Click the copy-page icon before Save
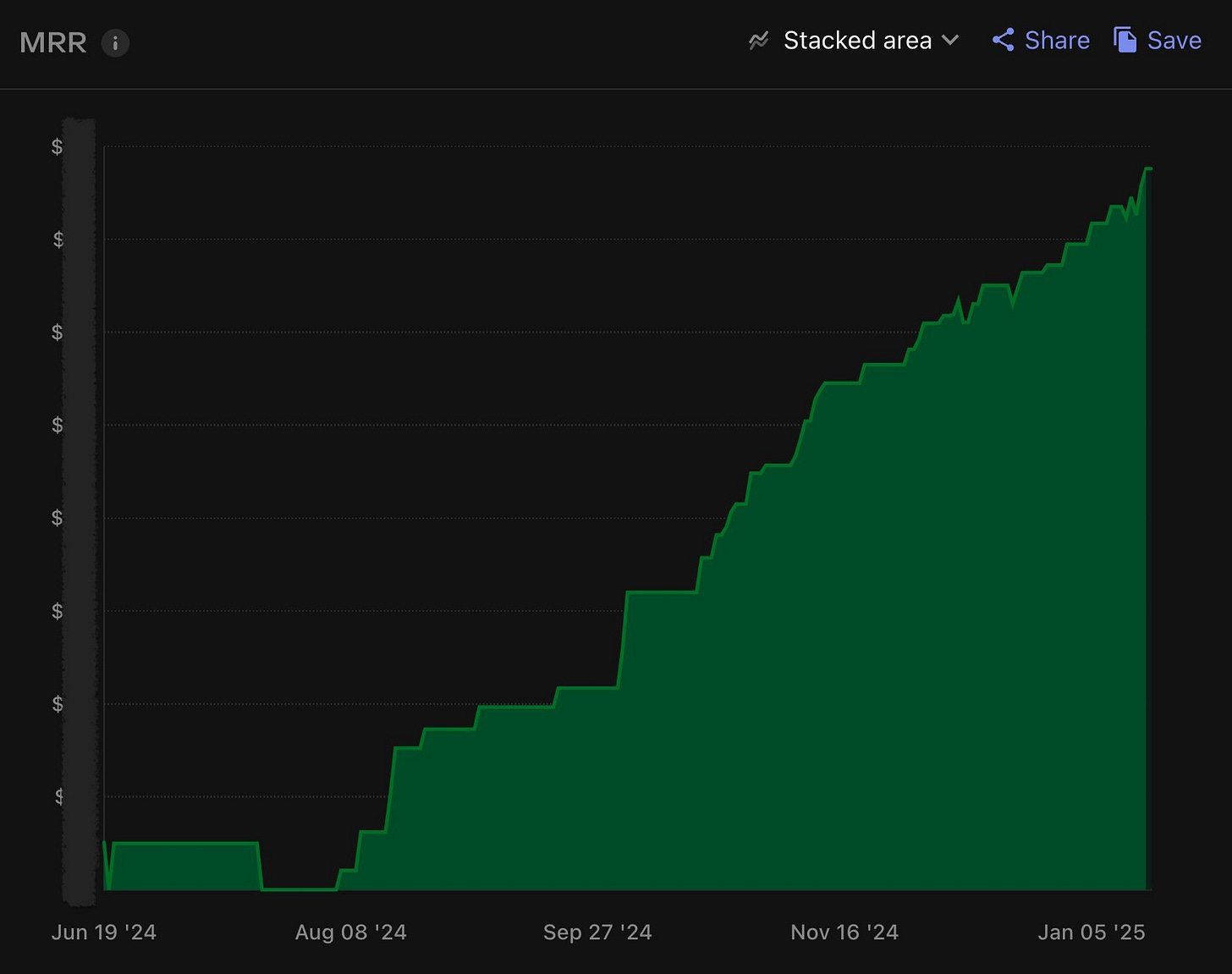 click(x=1124, y=39)
